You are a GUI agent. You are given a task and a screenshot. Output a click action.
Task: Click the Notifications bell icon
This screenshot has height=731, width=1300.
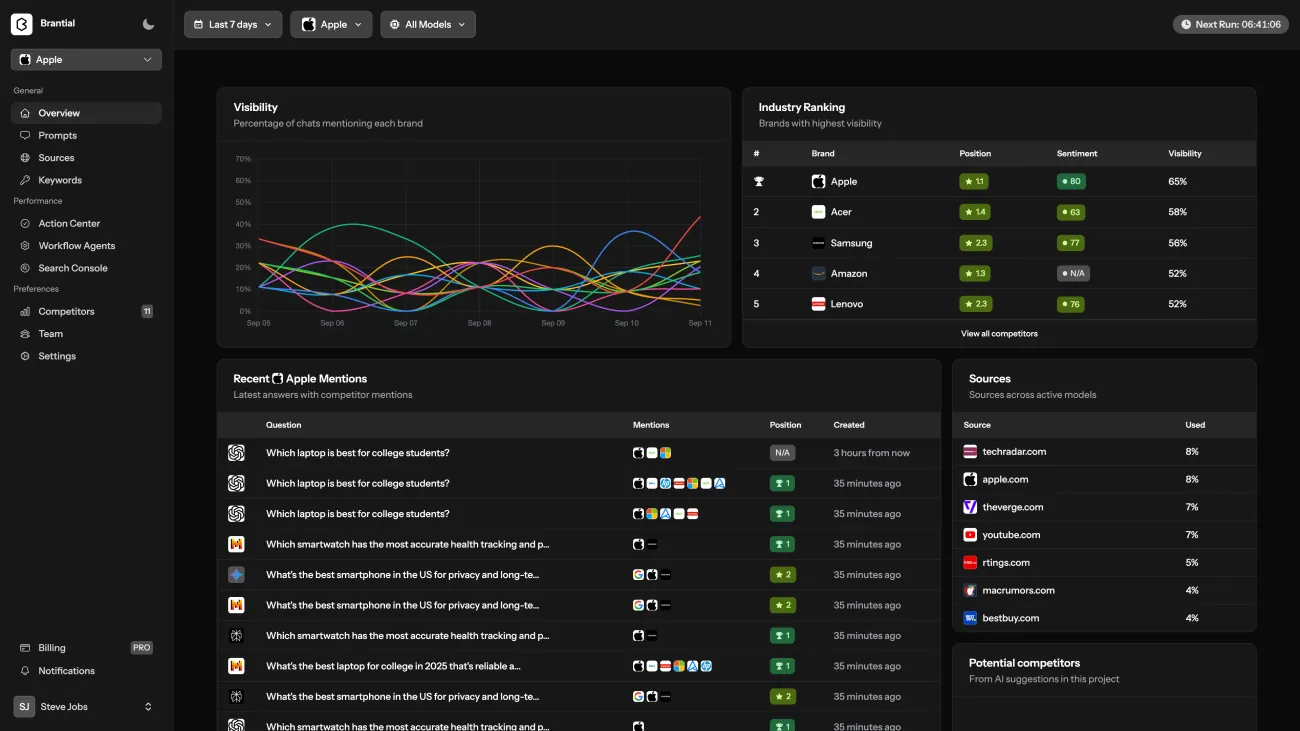click(26, 671)
